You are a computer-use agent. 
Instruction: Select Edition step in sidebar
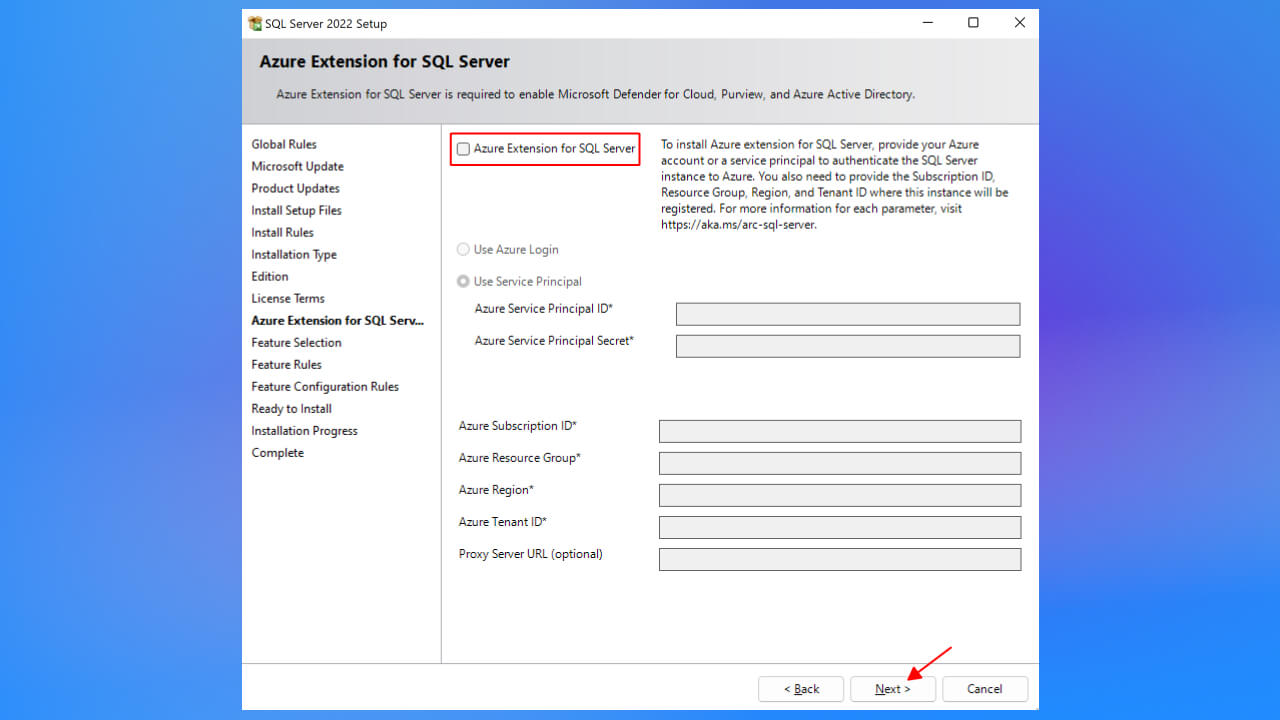click(270, 276)
